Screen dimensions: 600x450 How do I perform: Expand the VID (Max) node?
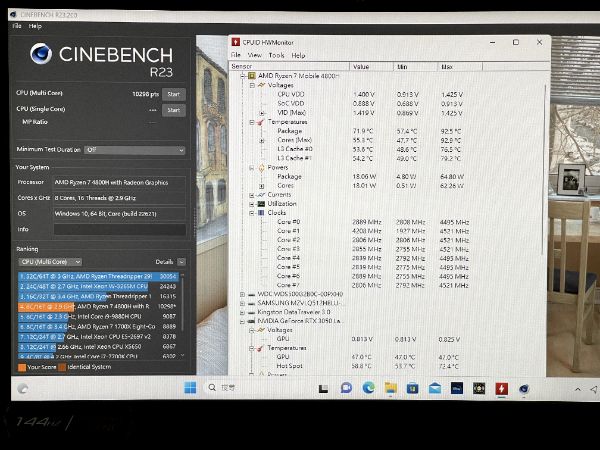pos(262,113)
